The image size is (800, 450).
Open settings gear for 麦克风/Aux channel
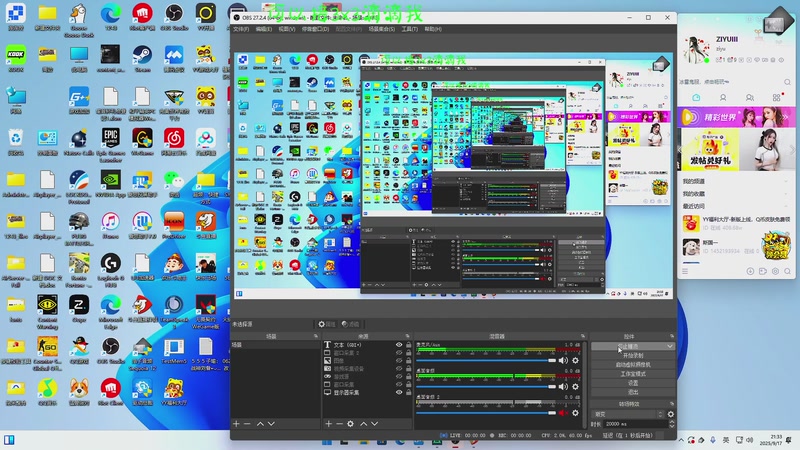576,360
